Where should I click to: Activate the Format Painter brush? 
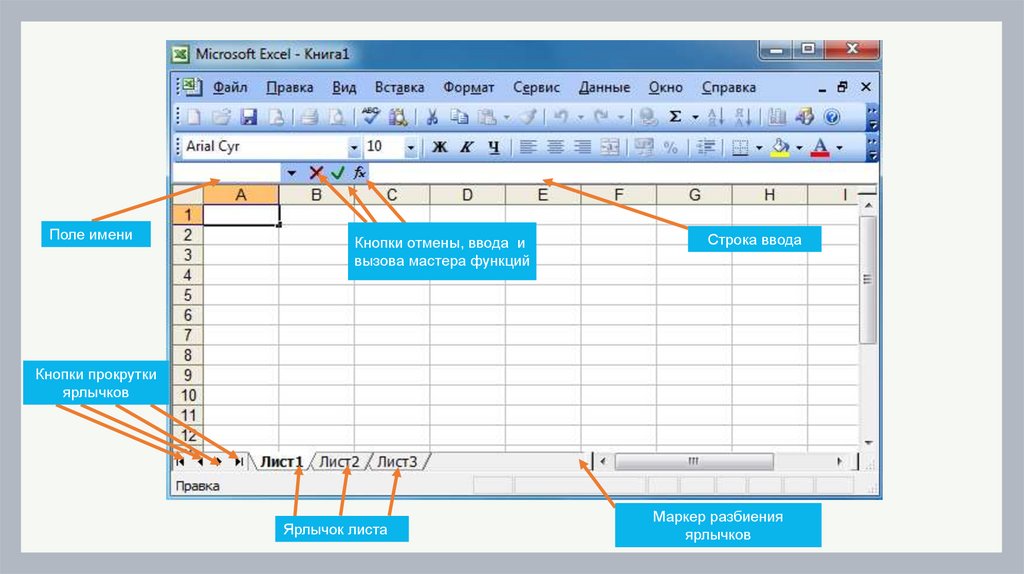pos(528,117)
